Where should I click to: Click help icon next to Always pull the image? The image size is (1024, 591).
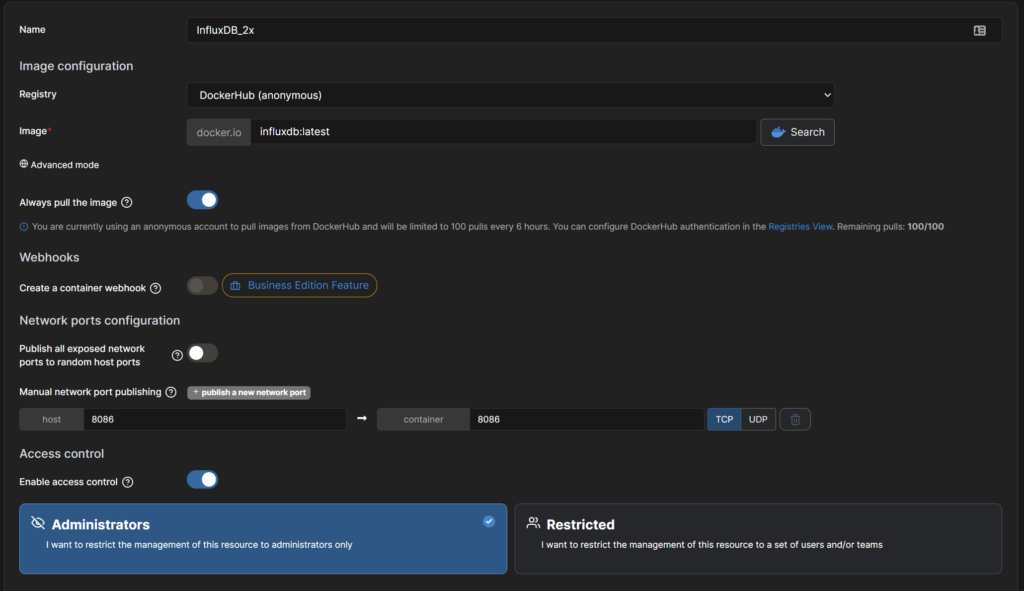(x=126, y=203)
